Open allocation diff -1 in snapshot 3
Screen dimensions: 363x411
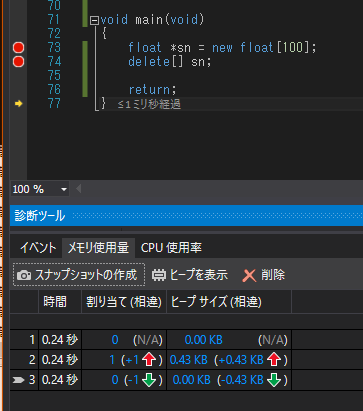(133, 380)
